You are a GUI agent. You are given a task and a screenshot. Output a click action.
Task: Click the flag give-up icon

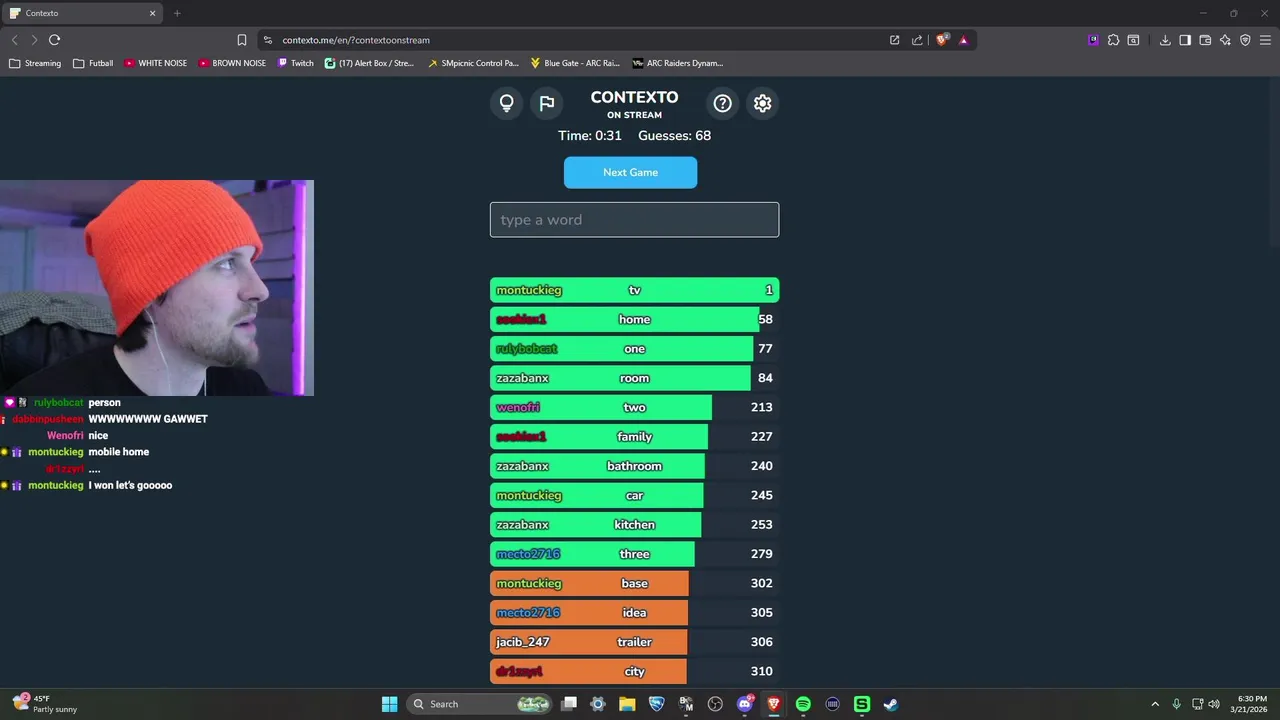(x=546, y=103)
